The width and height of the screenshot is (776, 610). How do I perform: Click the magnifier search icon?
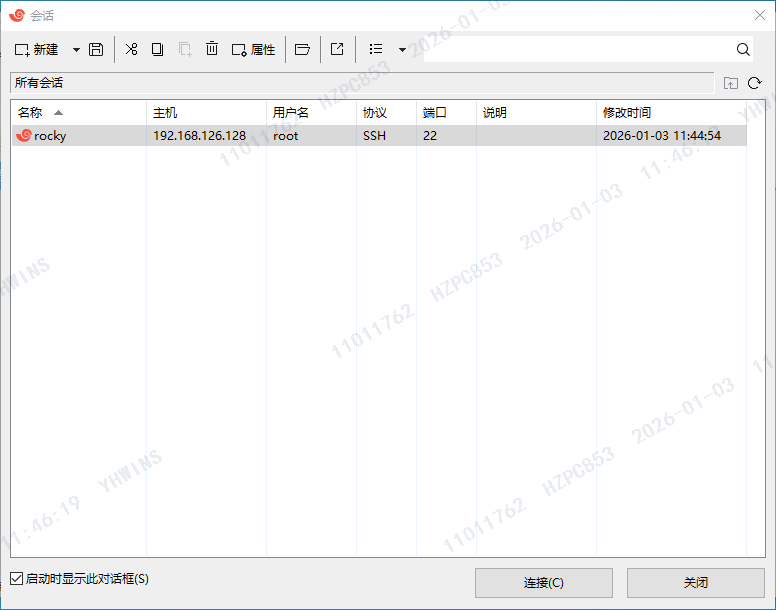[x=743, y=49]
